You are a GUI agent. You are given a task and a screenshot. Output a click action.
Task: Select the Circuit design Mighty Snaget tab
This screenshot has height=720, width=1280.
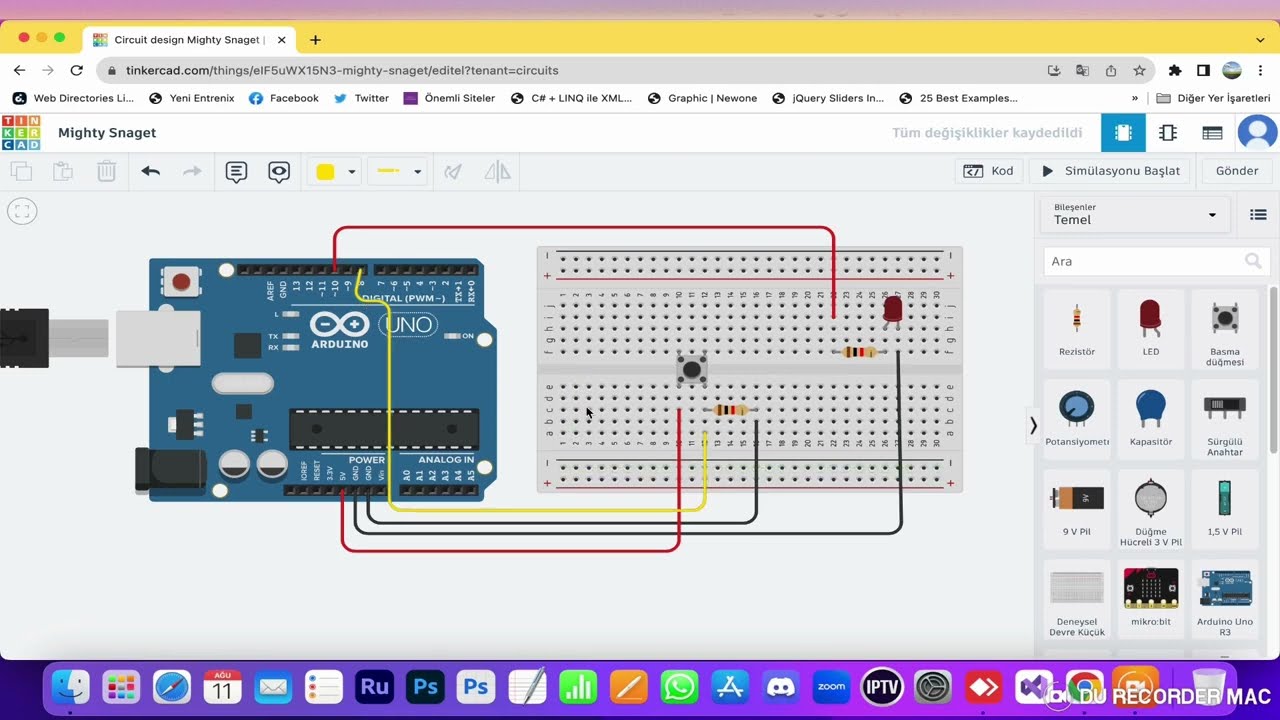tap(190, 40)
